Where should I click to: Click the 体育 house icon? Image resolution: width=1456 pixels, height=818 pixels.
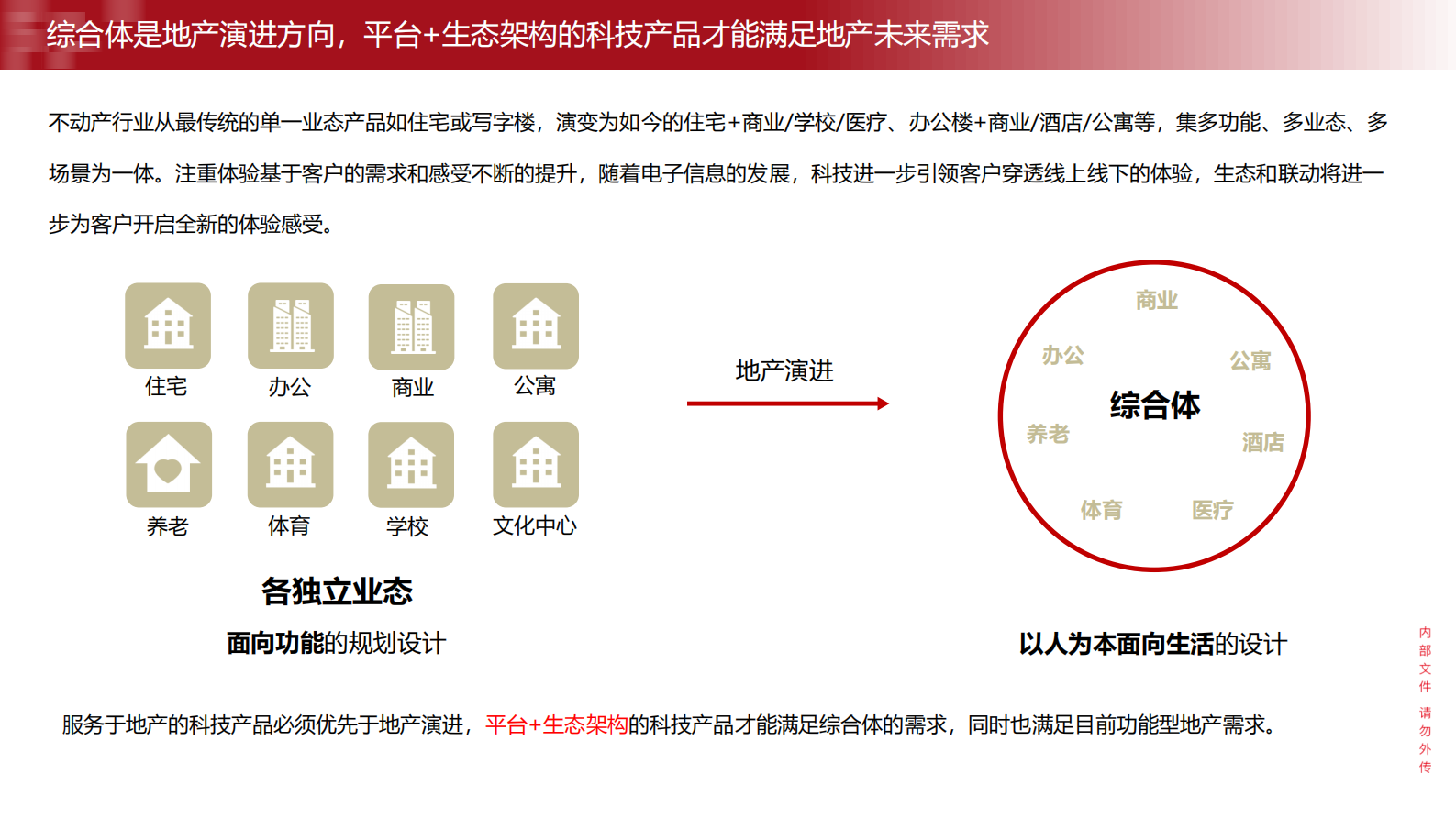pyautogui.click(x=290, y=464)
